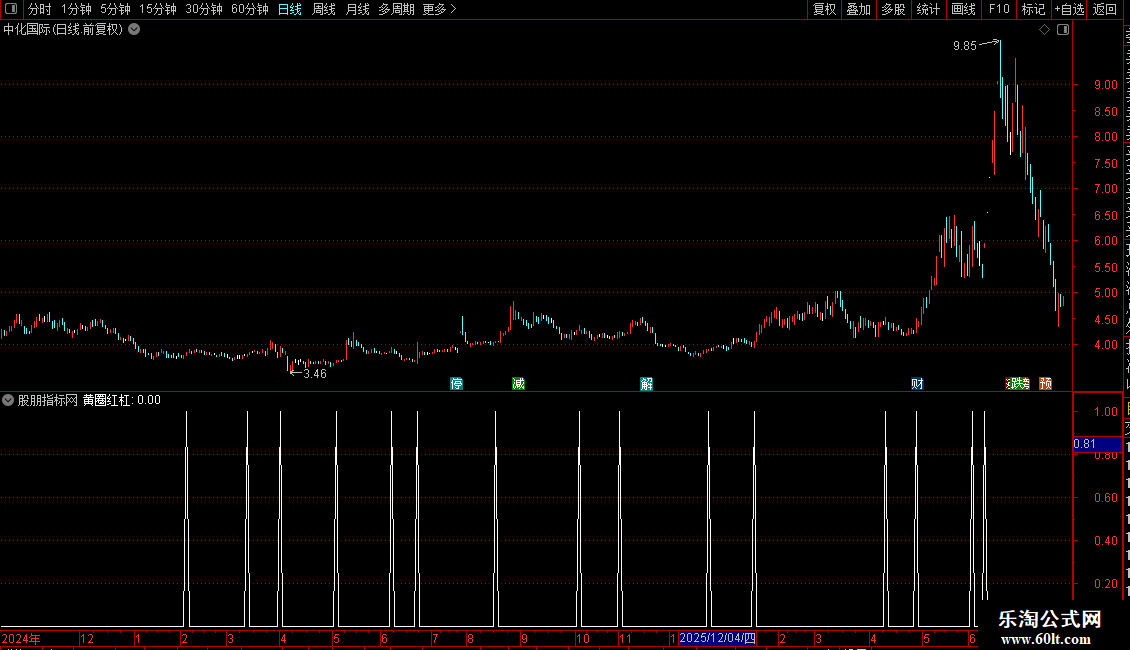Toggle the right side panel icon
This screenshot has width=1130, height=650.
pyautogui.click(x=1062, y=30)
